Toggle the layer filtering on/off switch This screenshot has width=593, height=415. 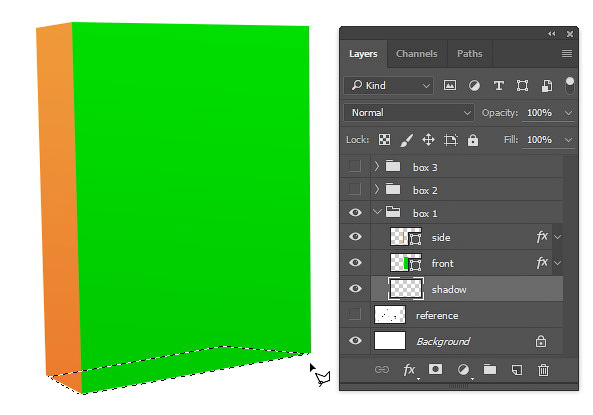[569, 85]
